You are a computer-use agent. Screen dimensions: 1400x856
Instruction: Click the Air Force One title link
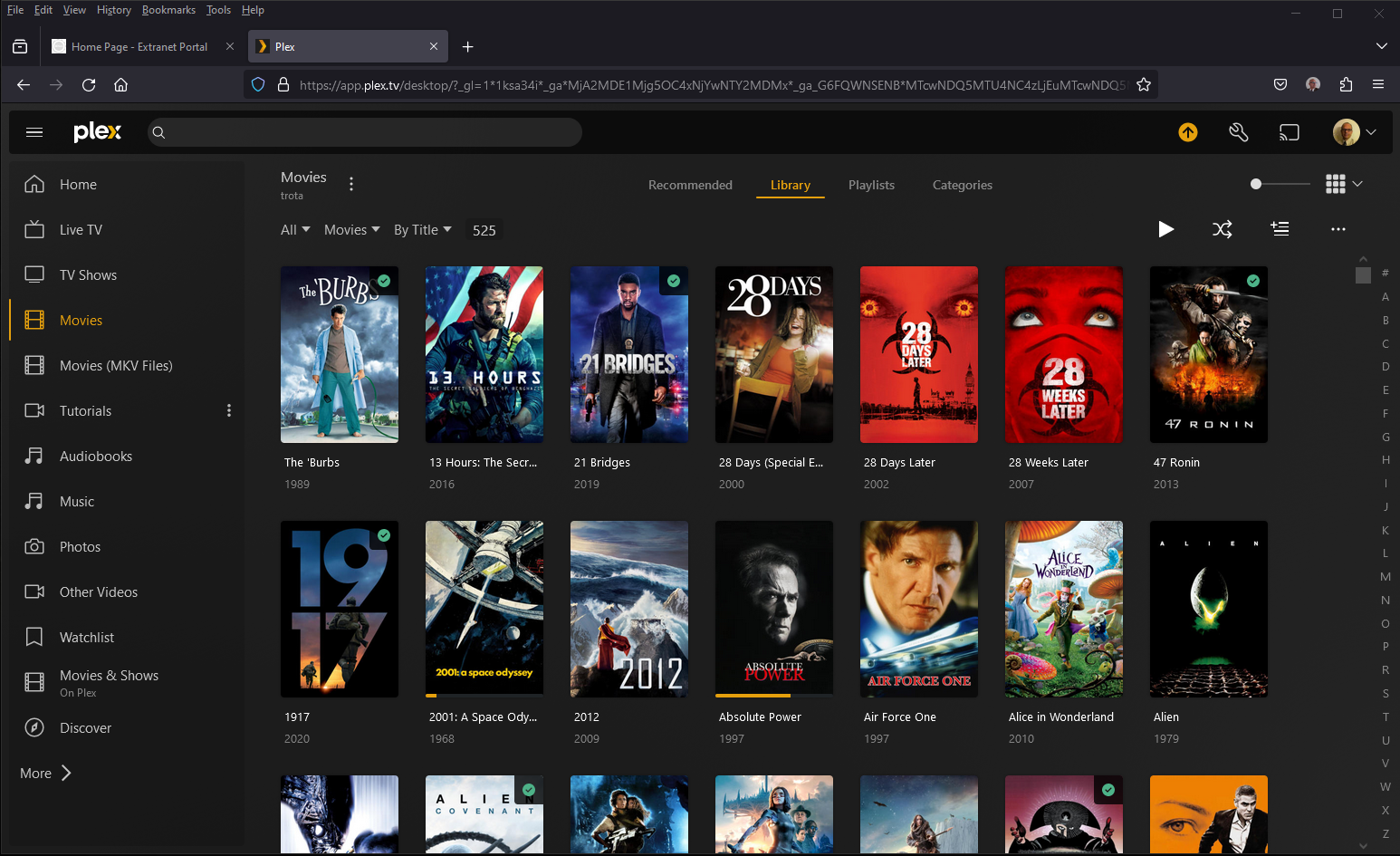click(x=900, y=717)
